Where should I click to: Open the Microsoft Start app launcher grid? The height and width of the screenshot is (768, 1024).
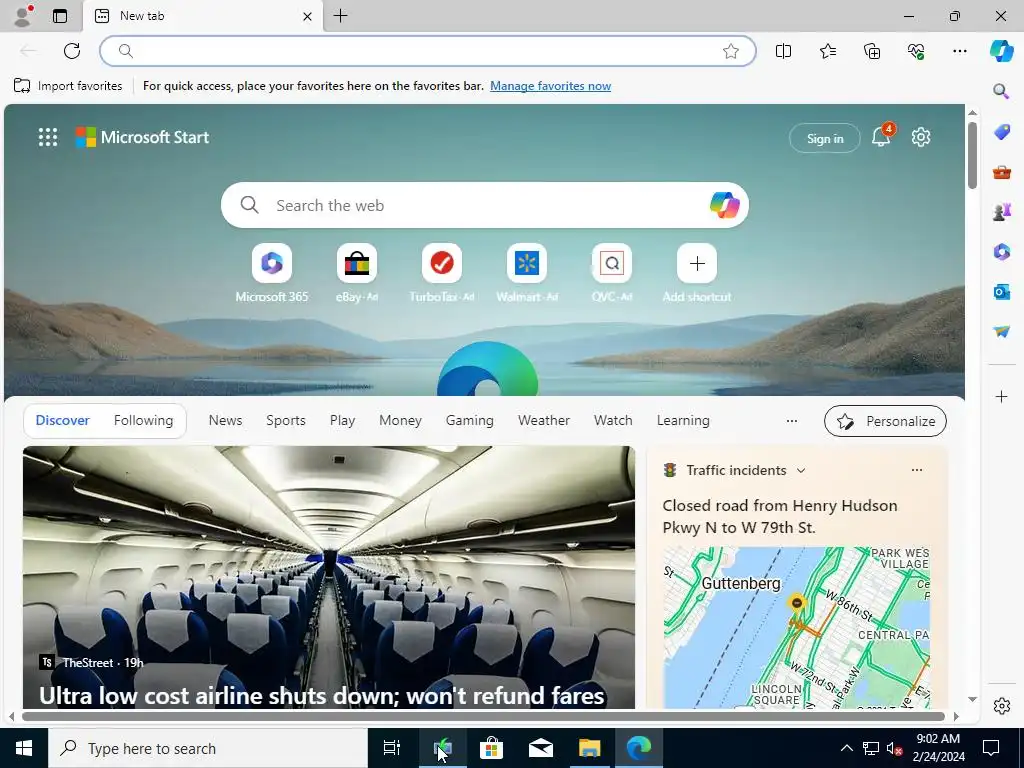tap(48, 137)
